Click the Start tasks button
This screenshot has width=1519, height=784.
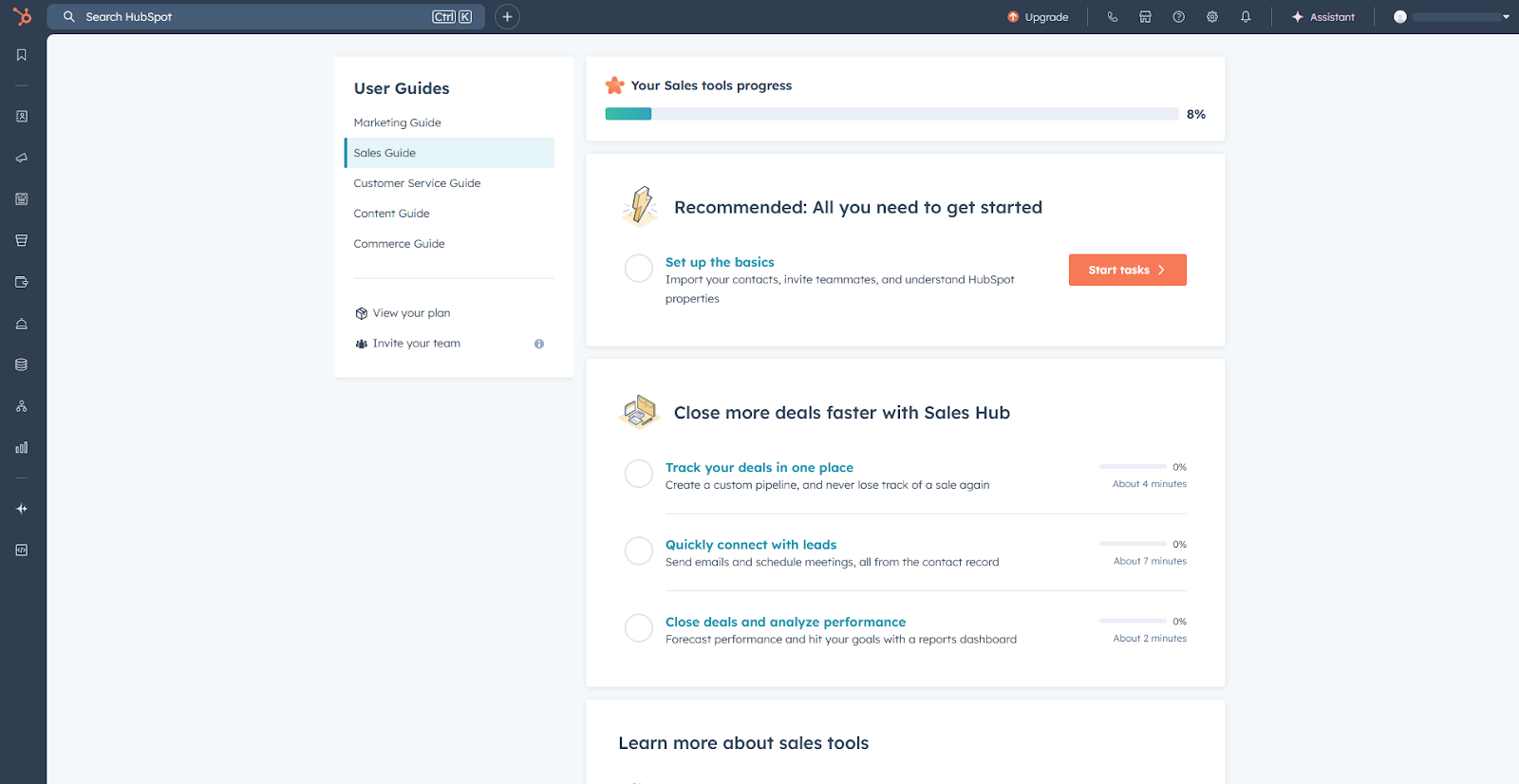tap(1127, 270)
